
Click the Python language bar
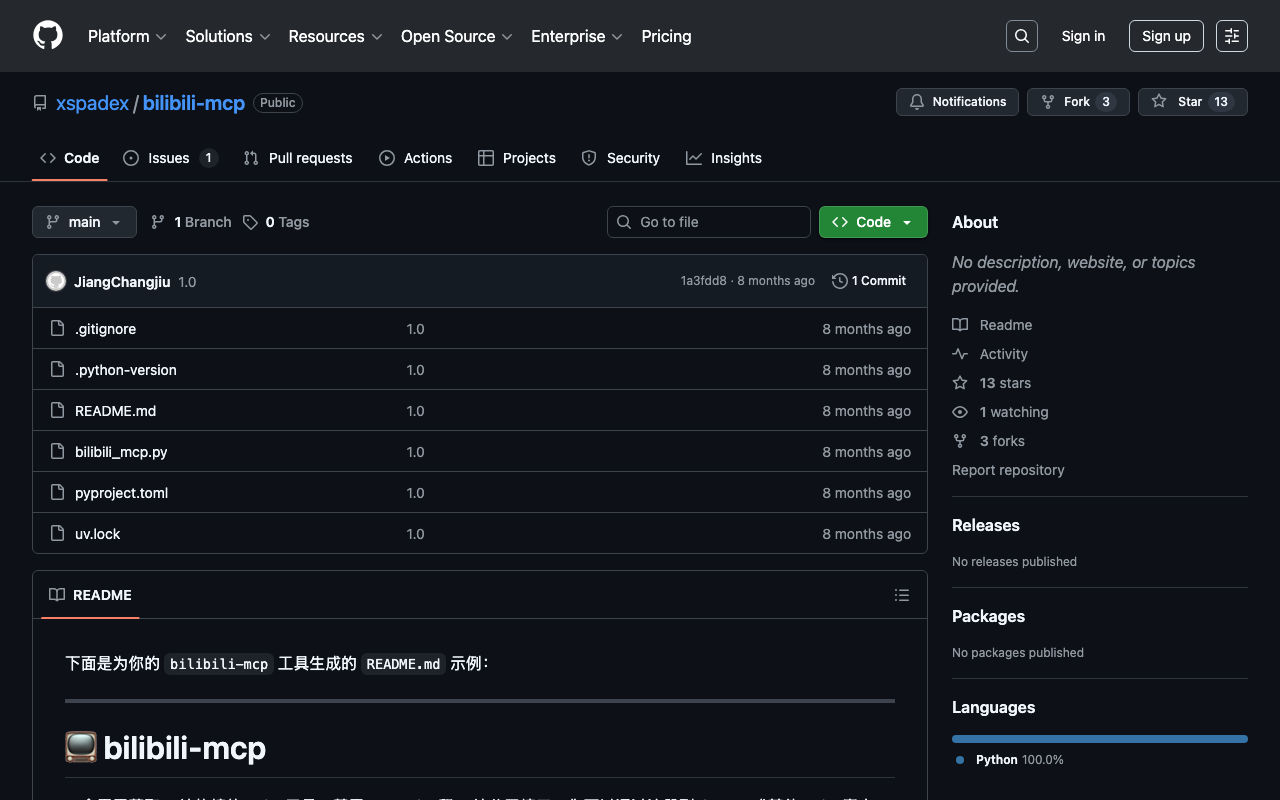[x=1099, y=739]
